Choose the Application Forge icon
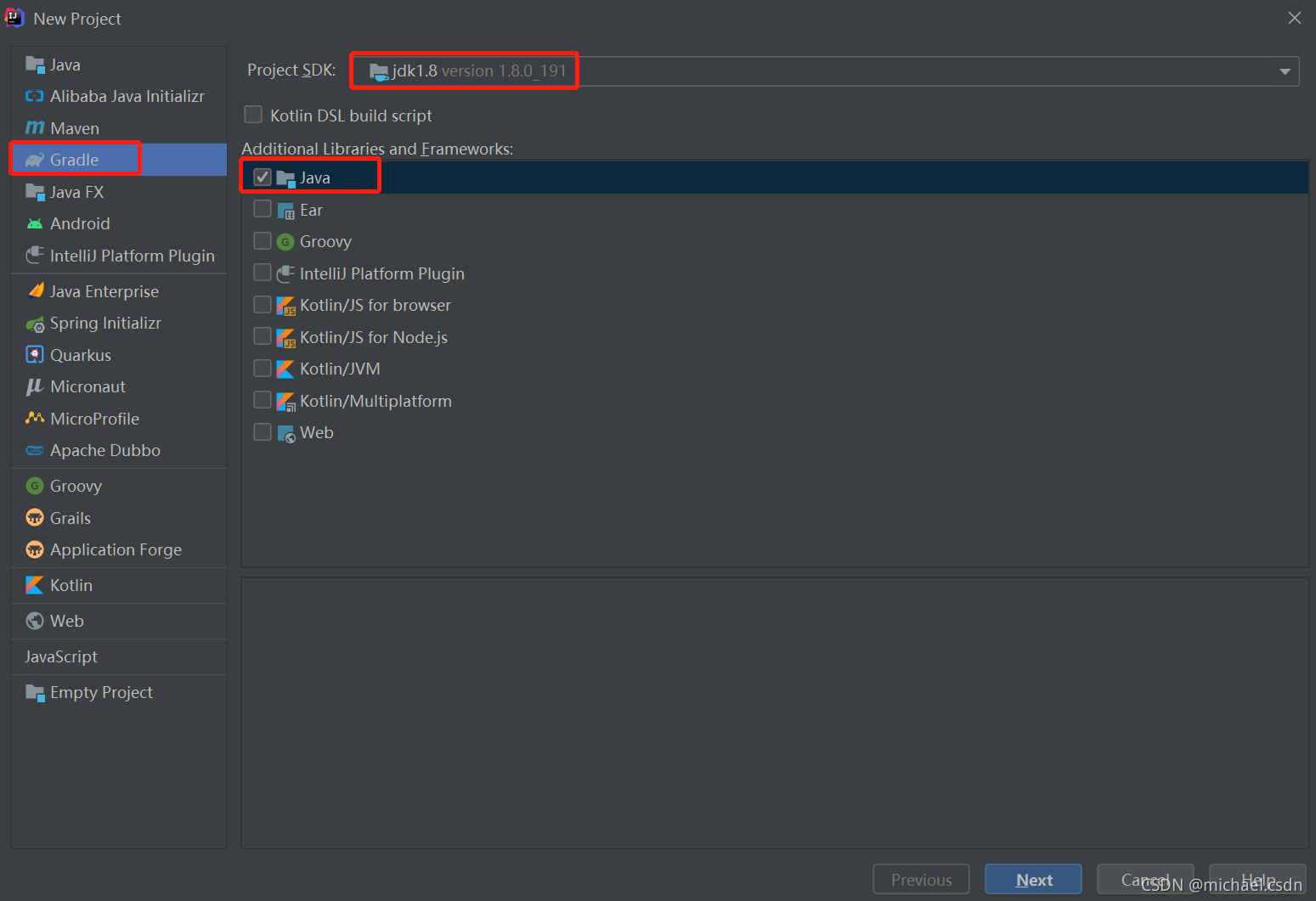The image size is (1316, 901). pyautogui.click(x=35, y=549)
